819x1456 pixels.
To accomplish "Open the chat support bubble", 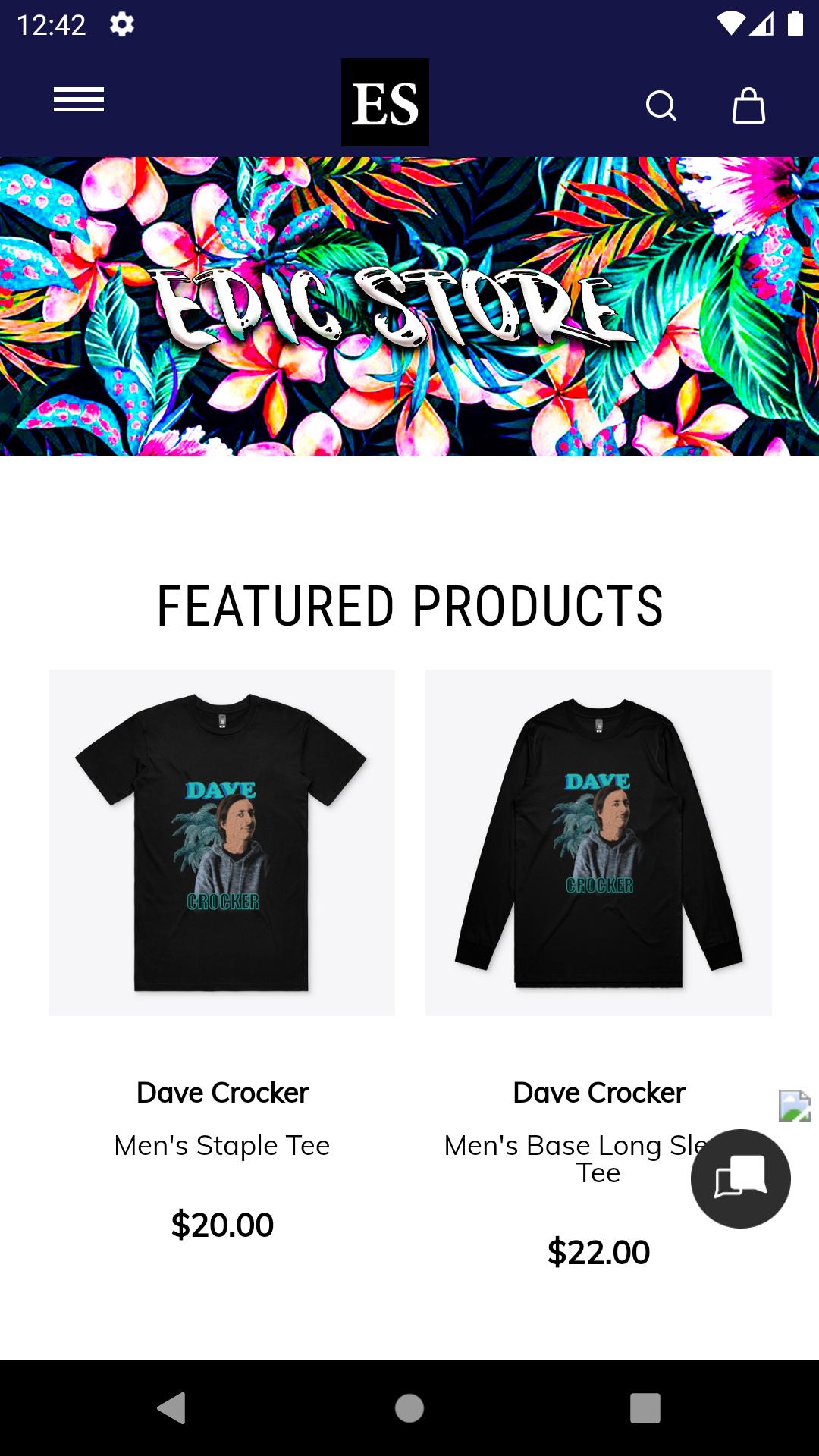I will (x=741, y=1178).
